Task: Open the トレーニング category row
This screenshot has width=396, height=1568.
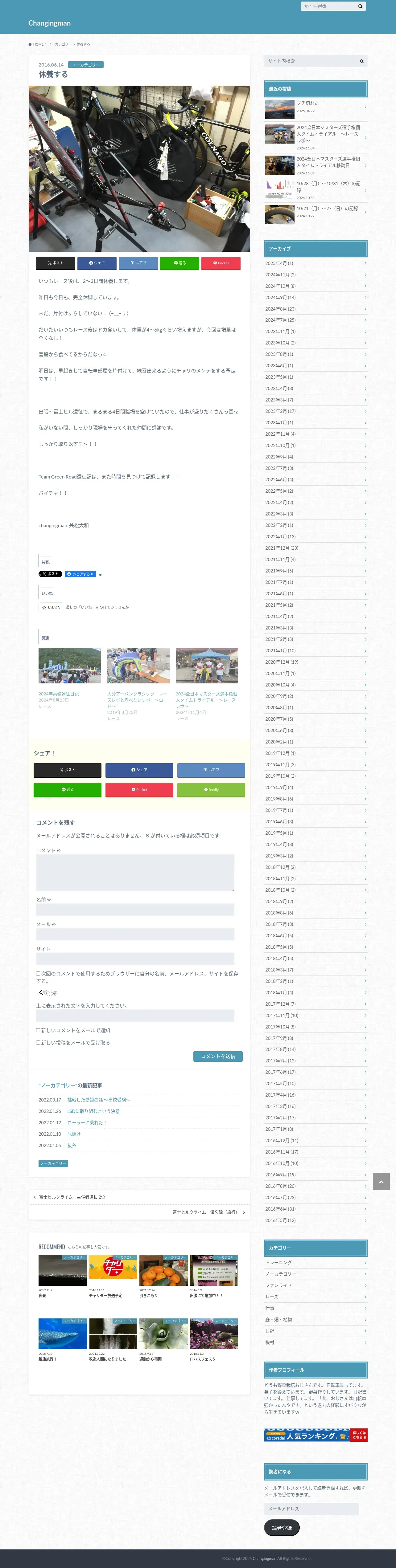Action: click(316, 1262)
